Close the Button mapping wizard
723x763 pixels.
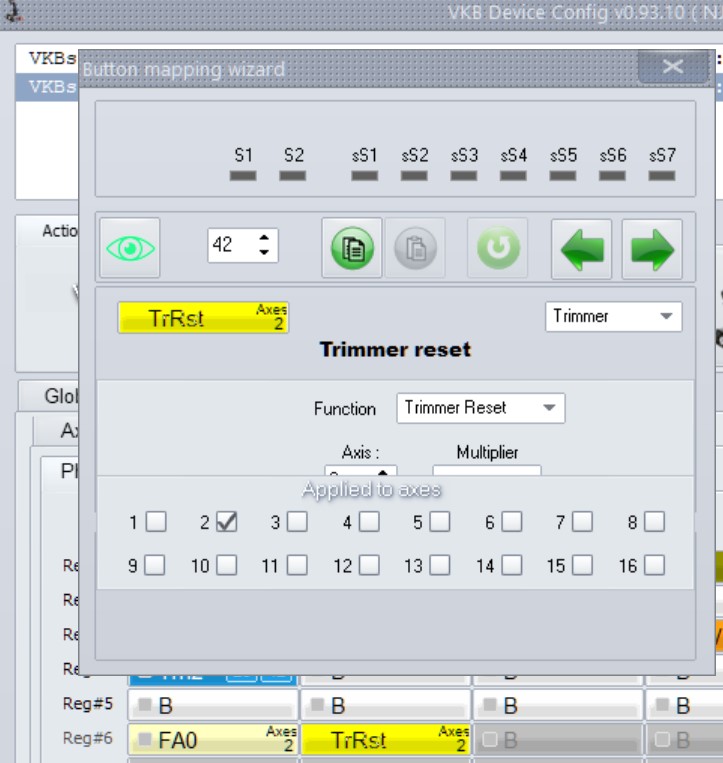[672, 67]
